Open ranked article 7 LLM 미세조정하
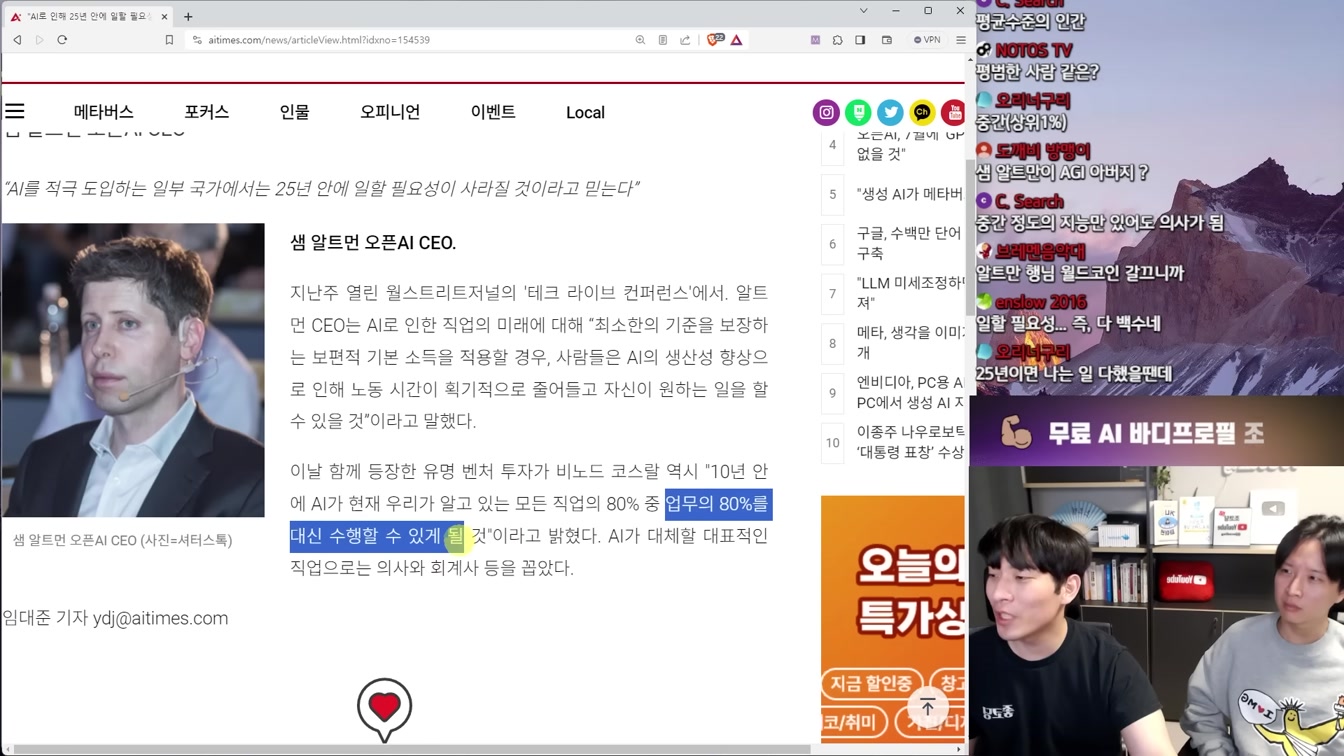This screenshot has width=1344, height=756. (910, 293)
